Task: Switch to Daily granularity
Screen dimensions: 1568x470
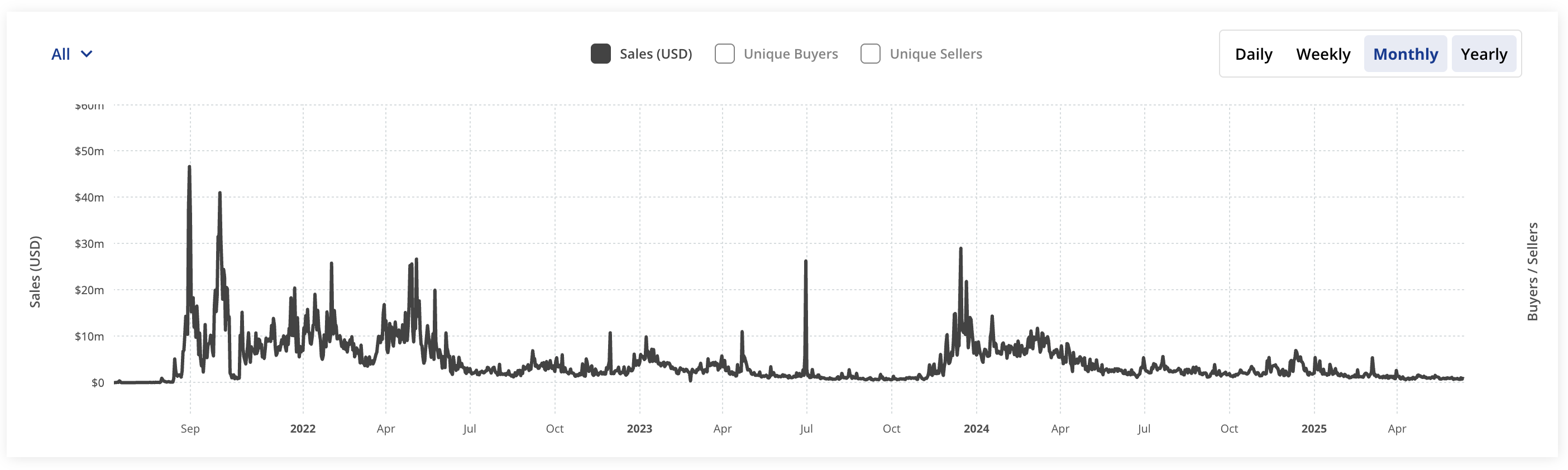Action: [x=1253, y=54]
